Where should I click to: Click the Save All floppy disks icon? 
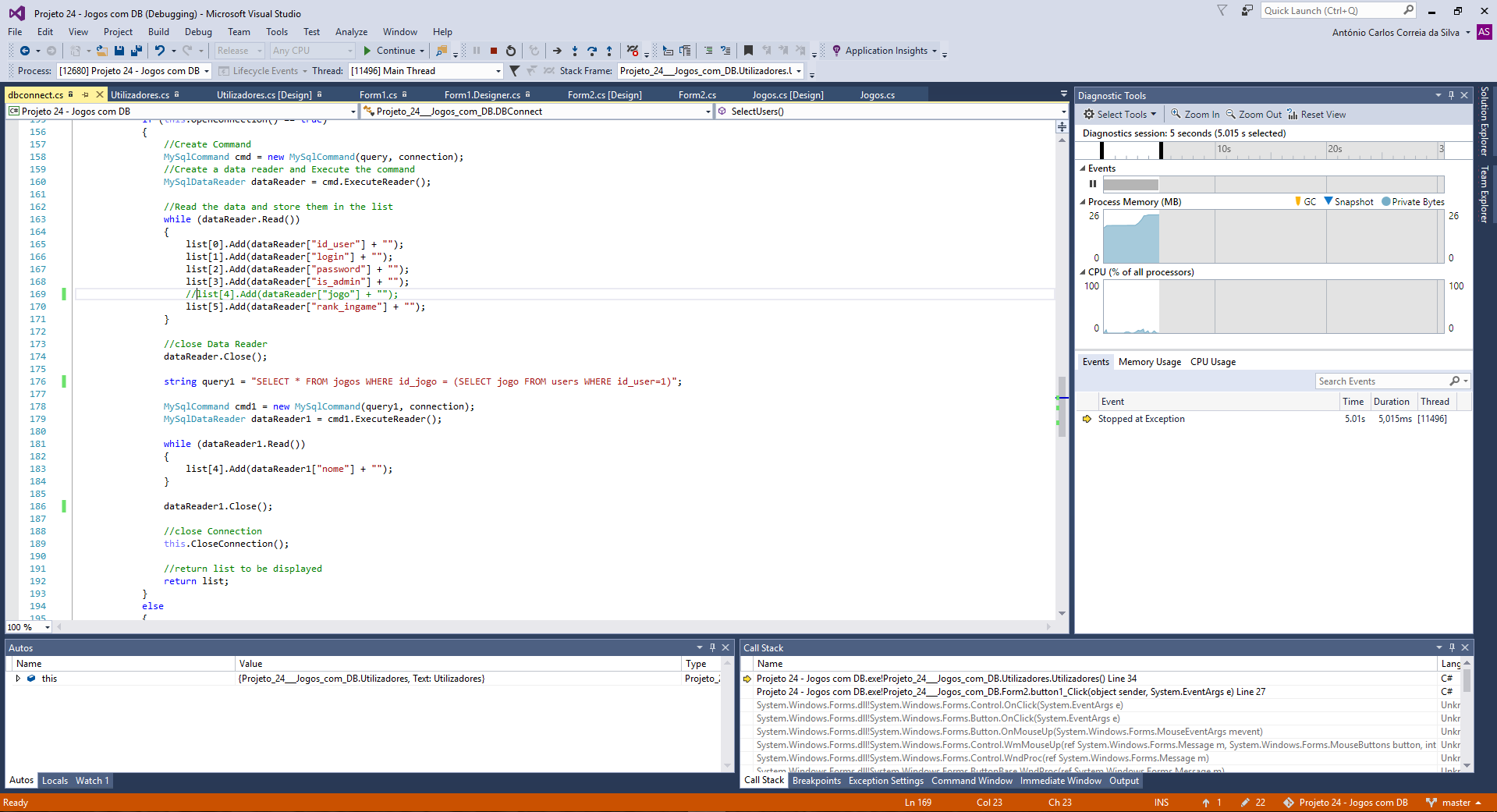(137, 51)
